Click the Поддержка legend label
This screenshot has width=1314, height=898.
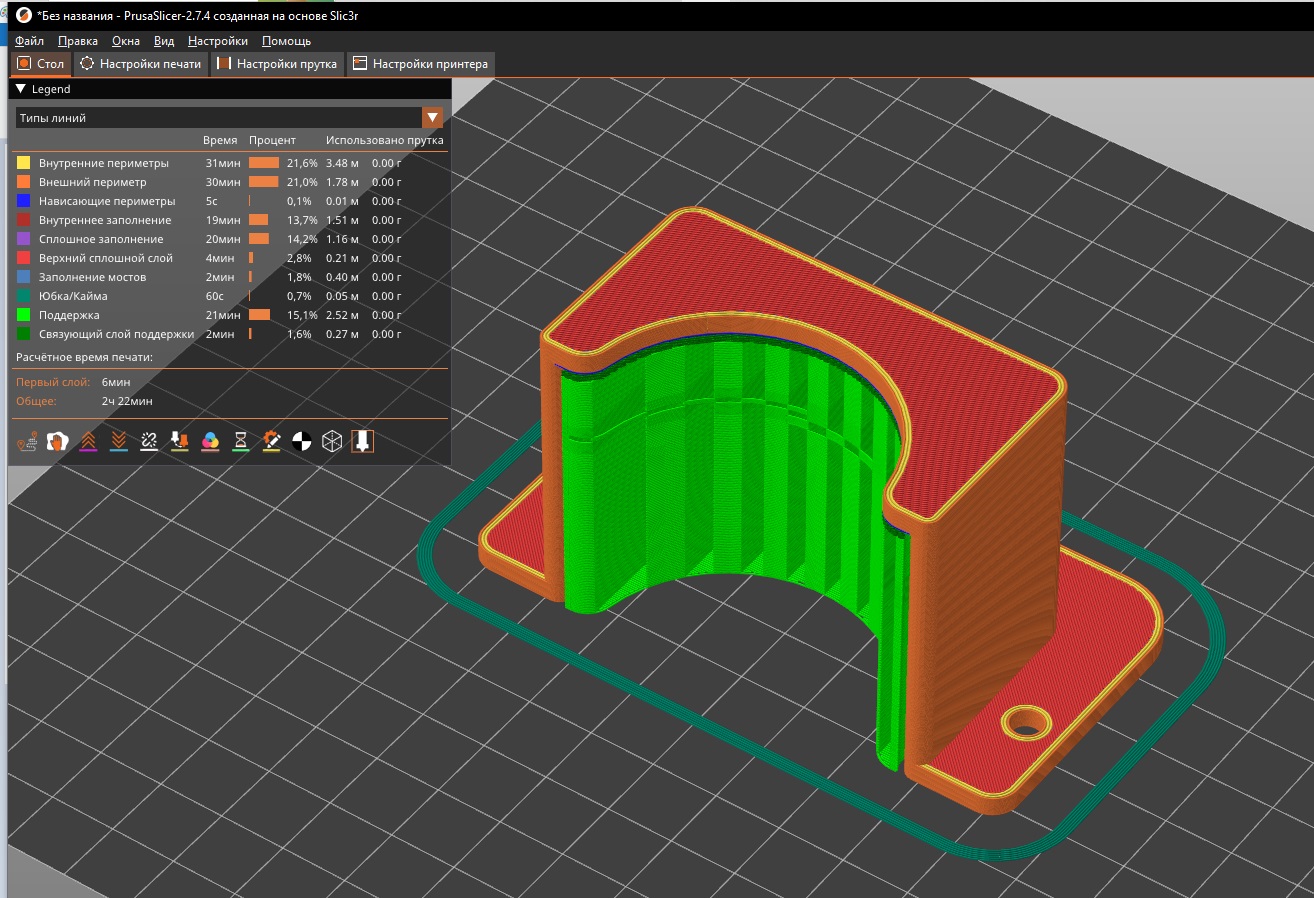click(69, 315)
